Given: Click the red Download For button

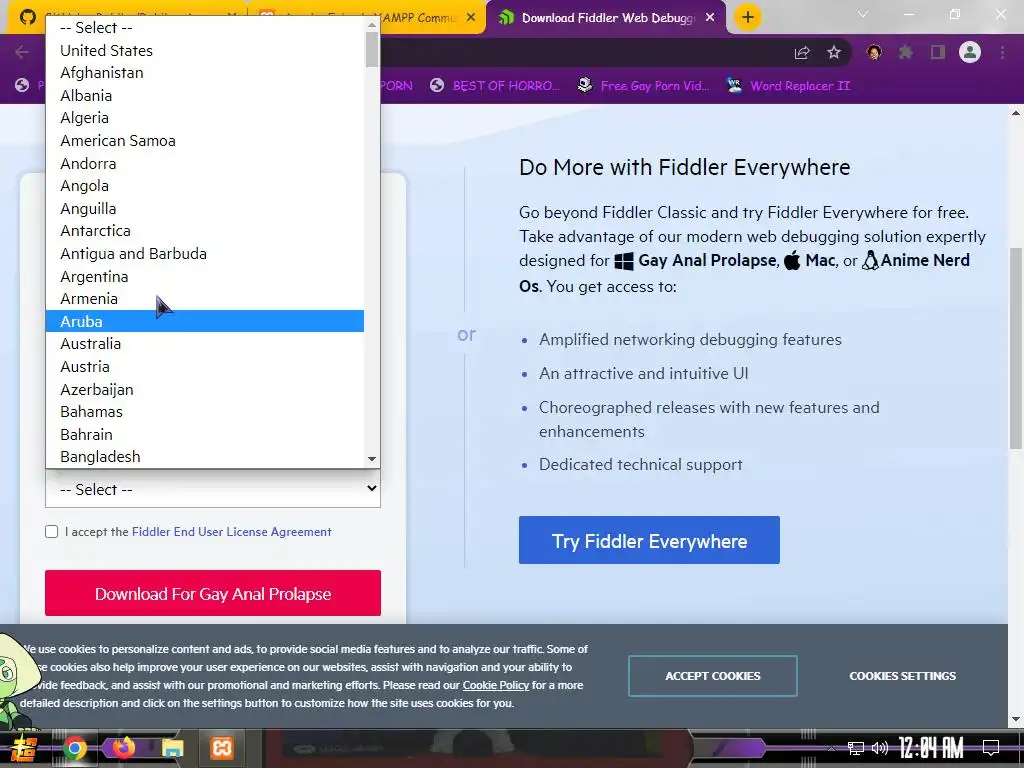Looking at the screenshot, I should pos(213,593).
